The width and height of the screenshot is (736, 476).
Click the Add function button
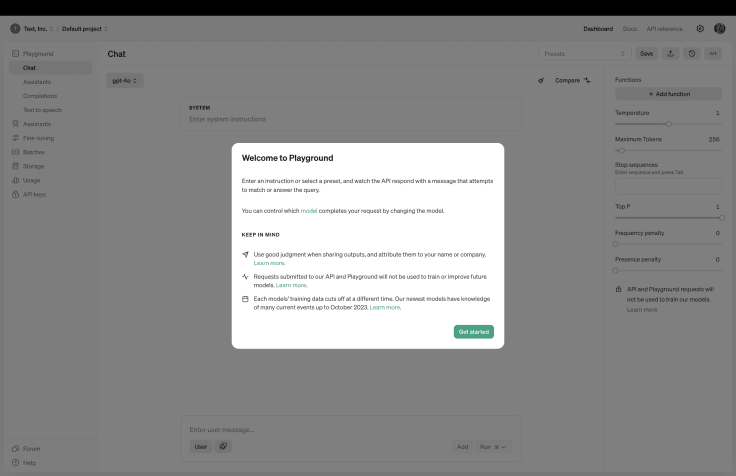(x=668, y=94)
